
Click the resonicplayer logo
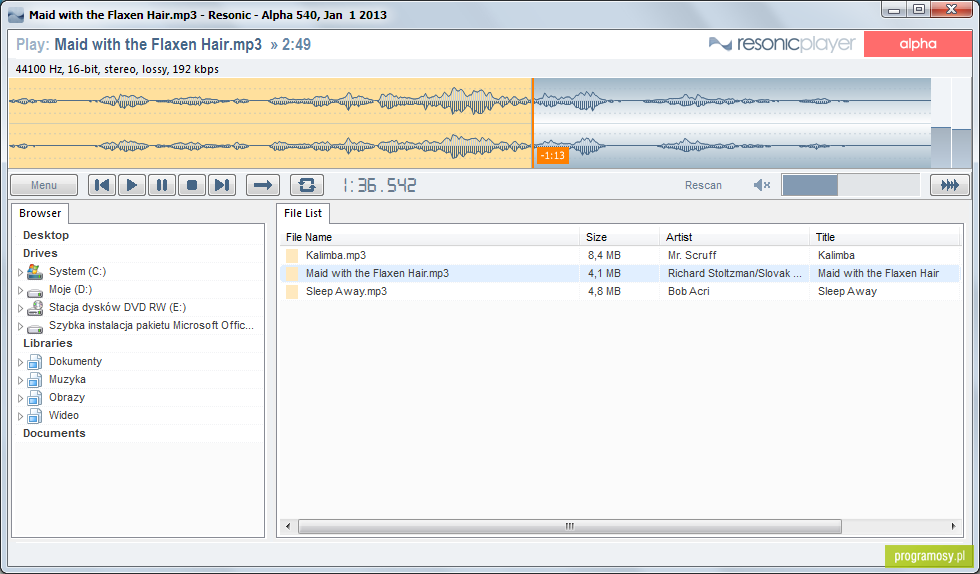[x=782, y=44]
